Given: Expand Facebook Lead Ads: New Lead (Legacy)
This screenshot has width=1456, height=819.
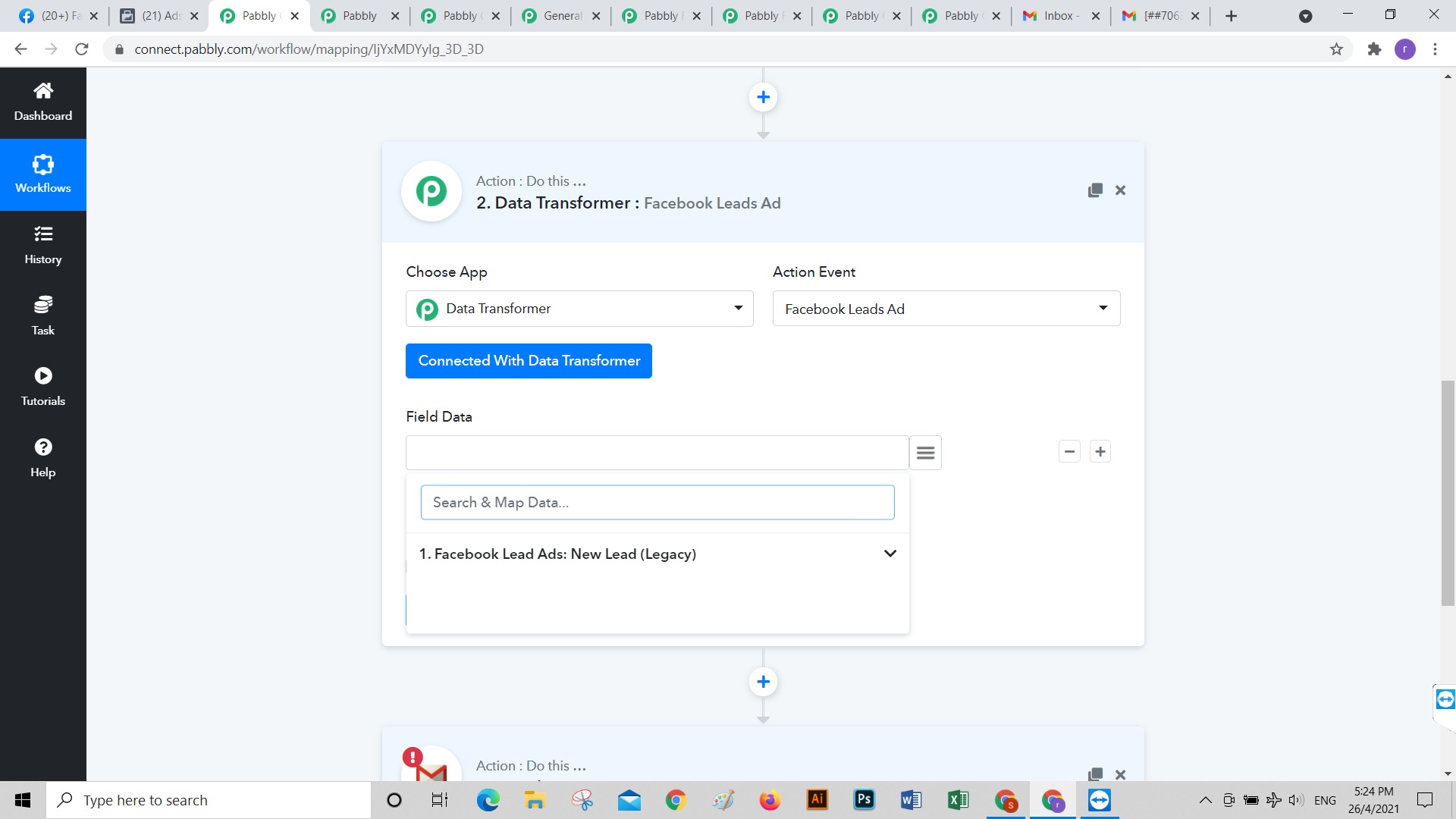Looking at the screenshot, I should 657,554.
